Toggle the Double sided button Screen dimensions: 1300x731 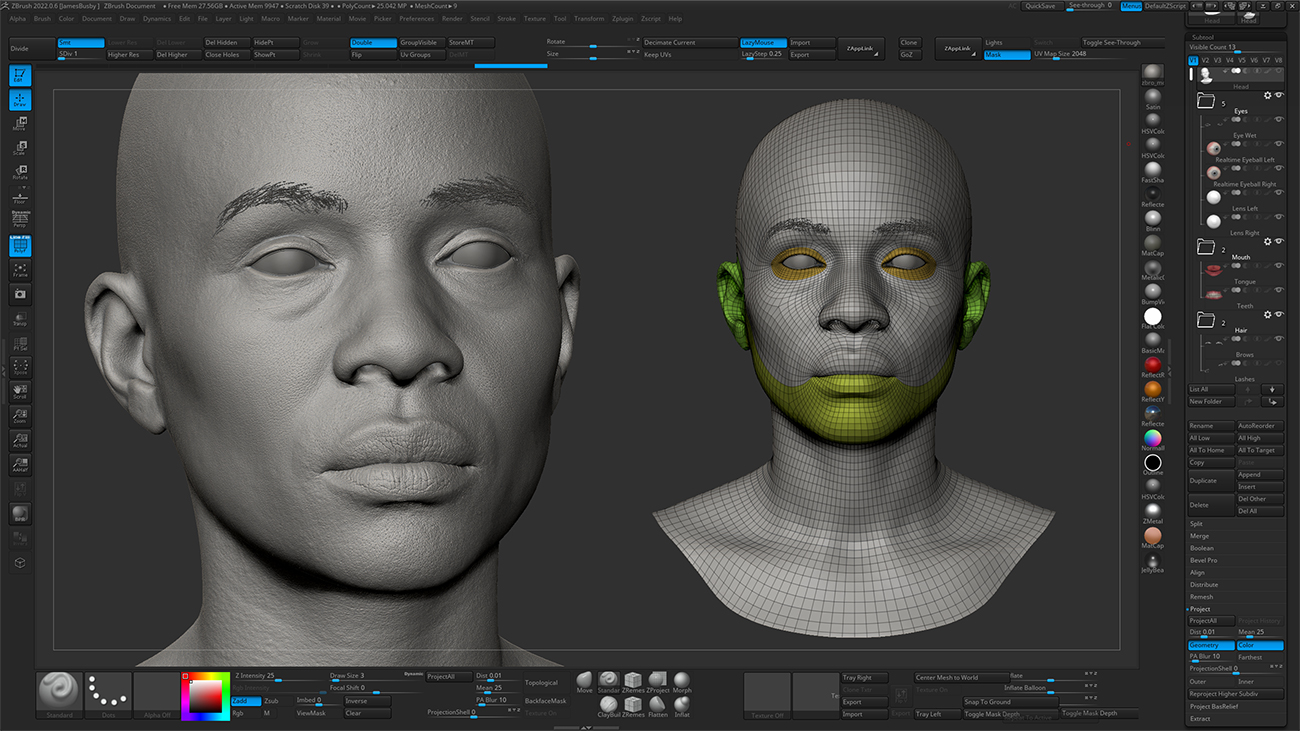[373, 43]
